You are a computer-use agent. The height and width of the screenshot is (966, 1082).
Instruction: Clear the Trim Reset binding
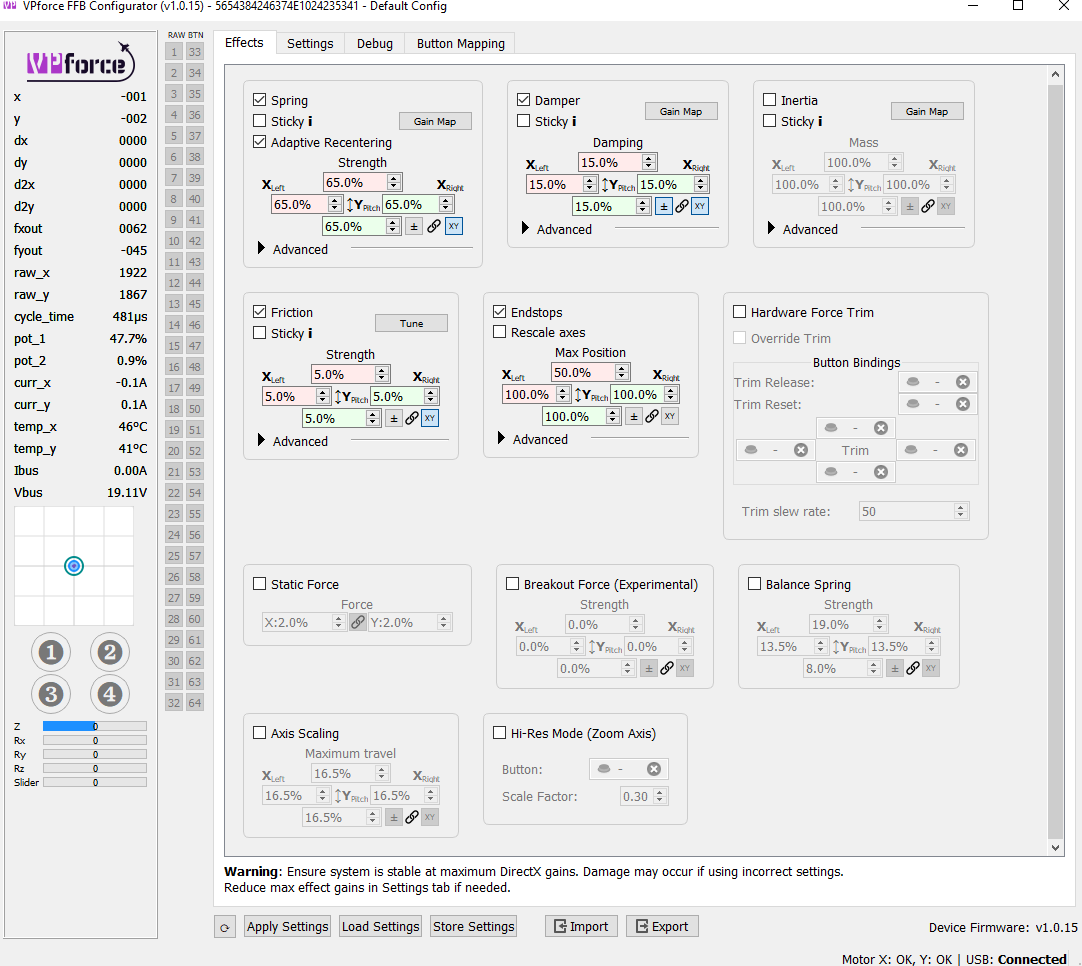tap(963, 404)
